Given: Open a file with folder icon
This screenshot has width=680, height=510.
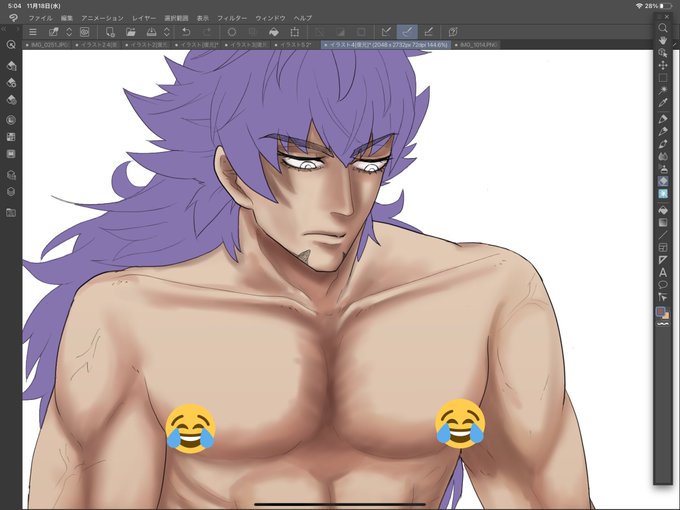Looking at the screenshot, I should [131, 32].
